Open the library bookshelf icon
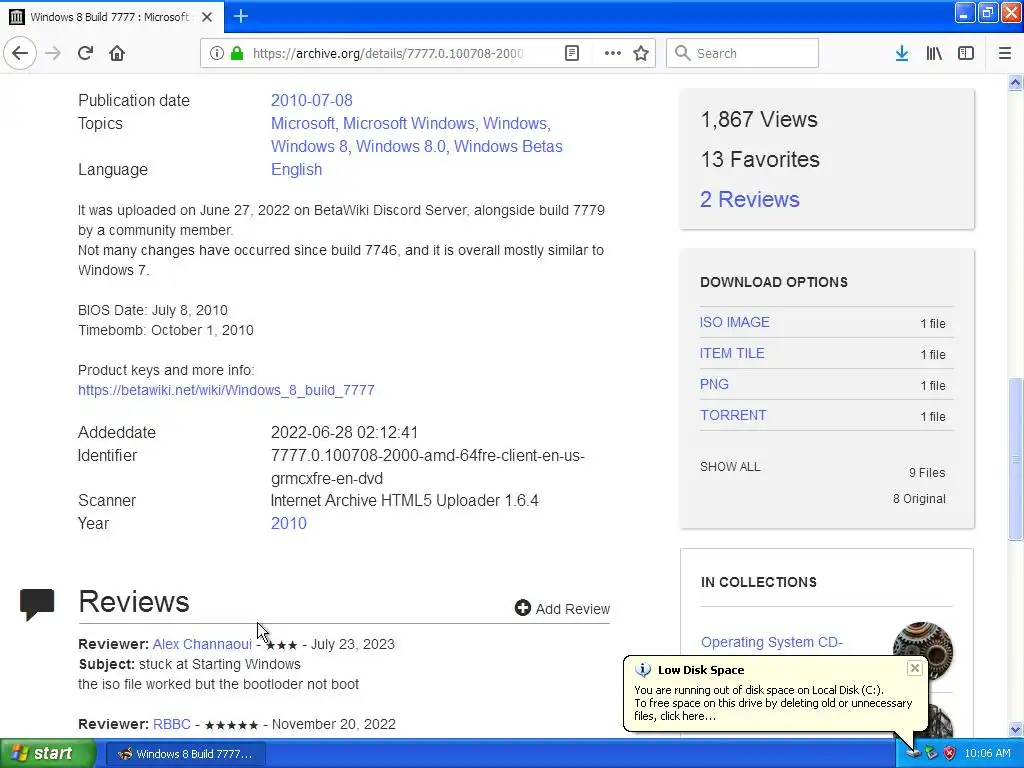Image resolution: width=1024 pixels, height=768 pixels. [934, 53]
